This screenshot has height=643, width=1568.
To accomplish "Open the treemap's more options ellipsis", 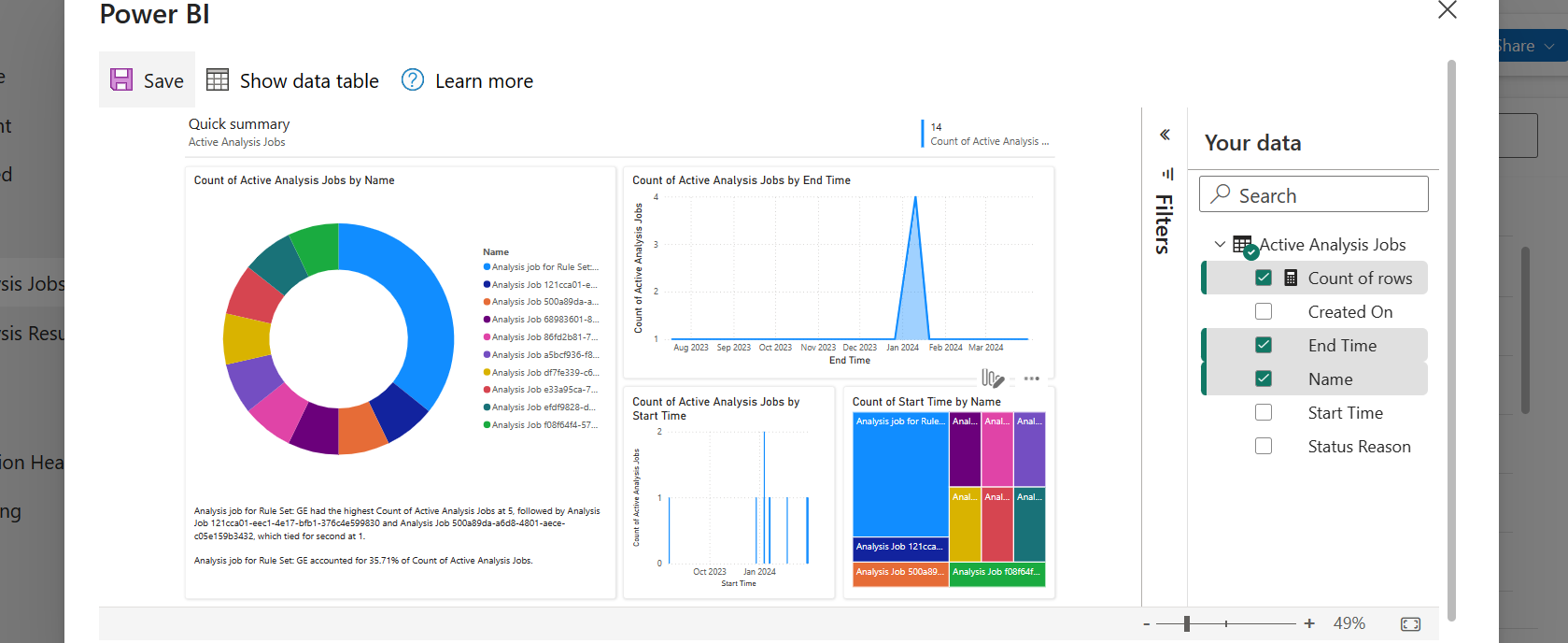I will pyautogui.click(x=1031, y=379).
